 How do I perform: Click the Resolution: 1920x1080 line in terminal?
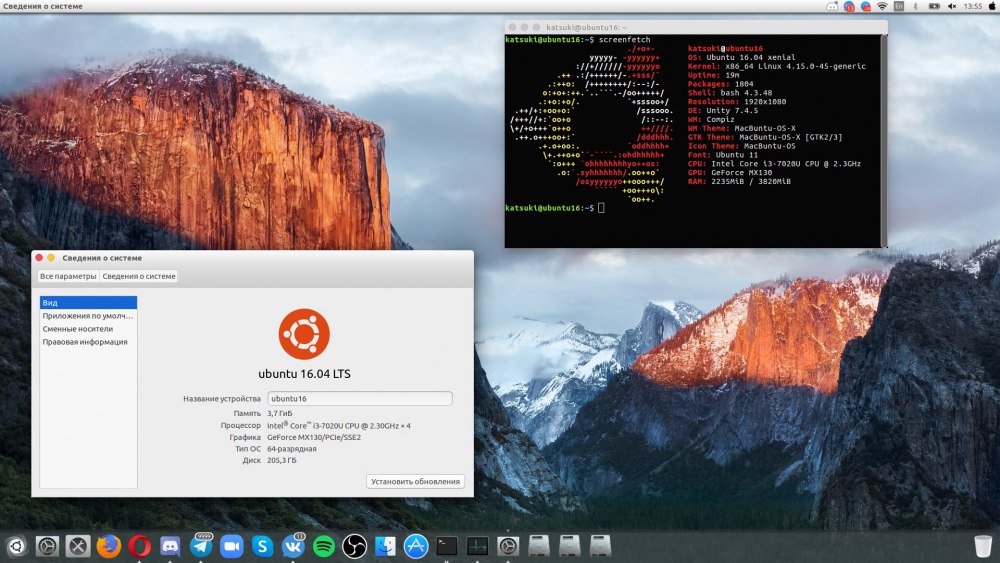click(x=737, y=101)
